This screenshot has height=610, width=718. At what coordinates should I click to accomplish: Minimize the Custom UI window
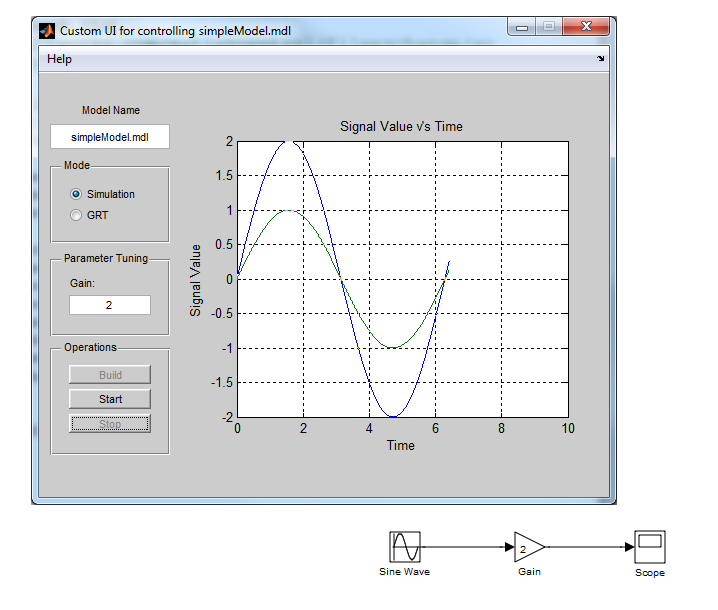click(x=523, y=29)
